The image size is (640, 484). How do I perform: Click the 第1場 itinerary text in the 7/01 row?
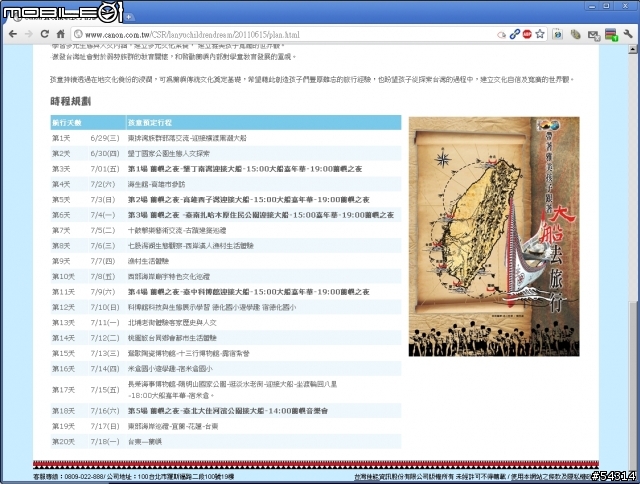(x=245, y=169)
